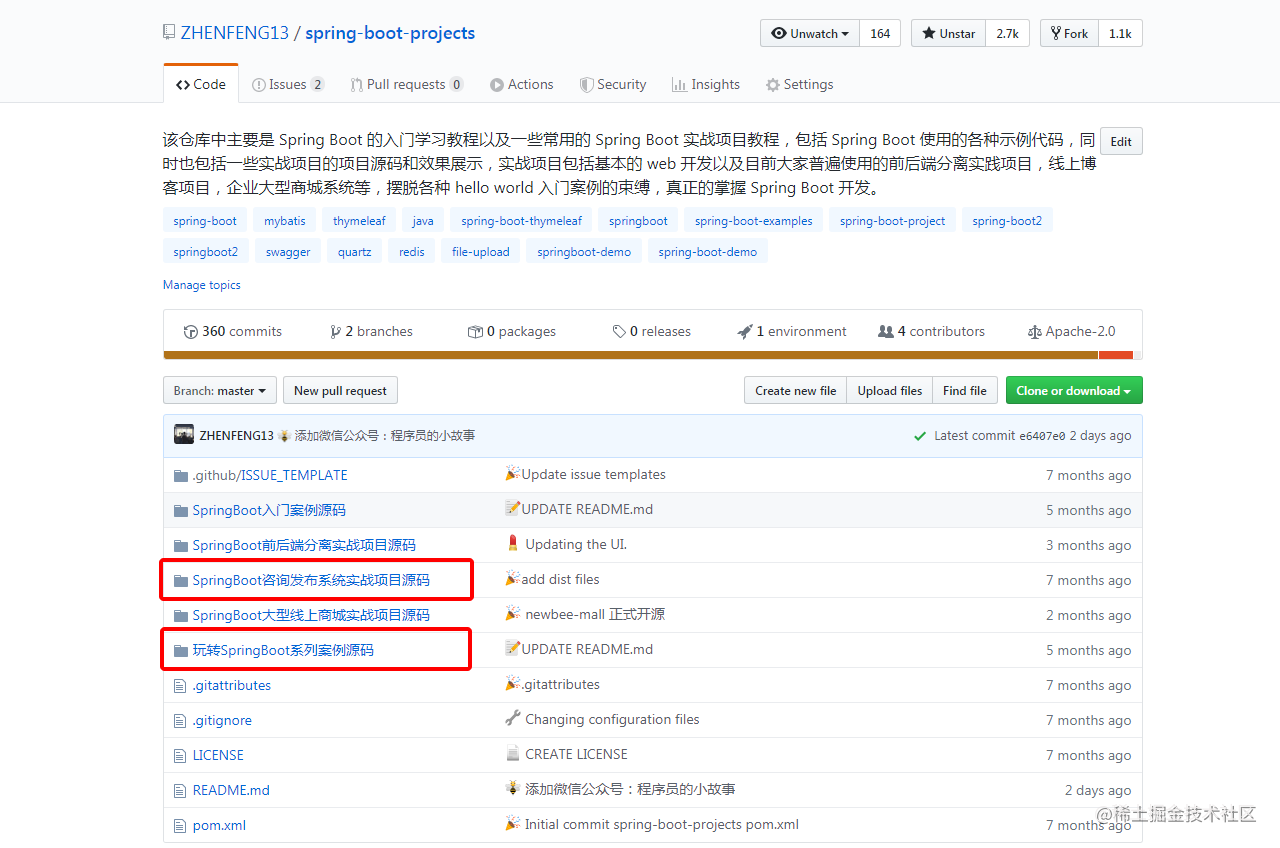Open the Pull requests tab
Image resolution: width=1280 pixels, height=848 pixels.
(407, 84)
